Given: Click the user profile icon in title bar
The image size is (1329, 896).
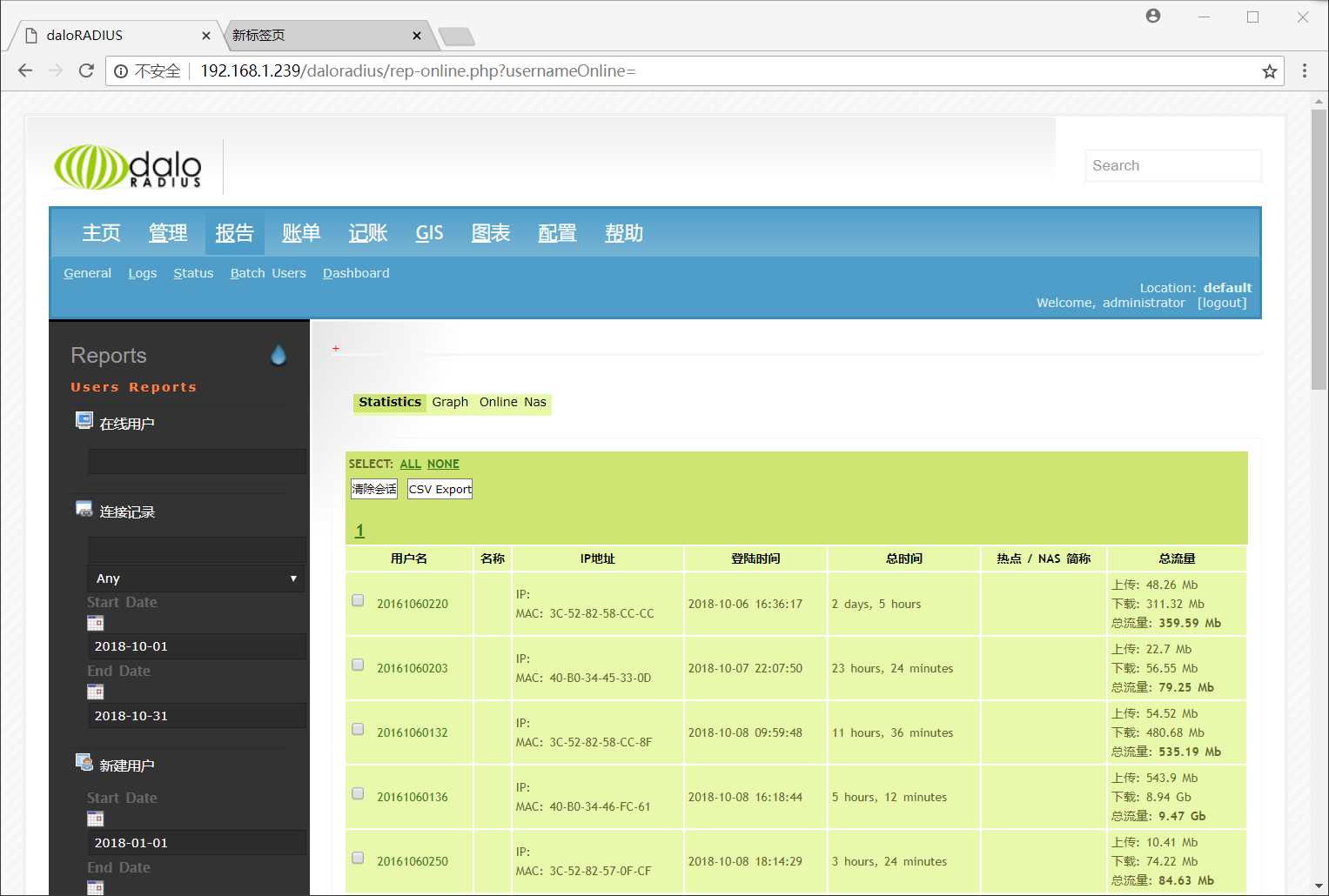Looking at the screenshot, I should tap(1152, 15).
